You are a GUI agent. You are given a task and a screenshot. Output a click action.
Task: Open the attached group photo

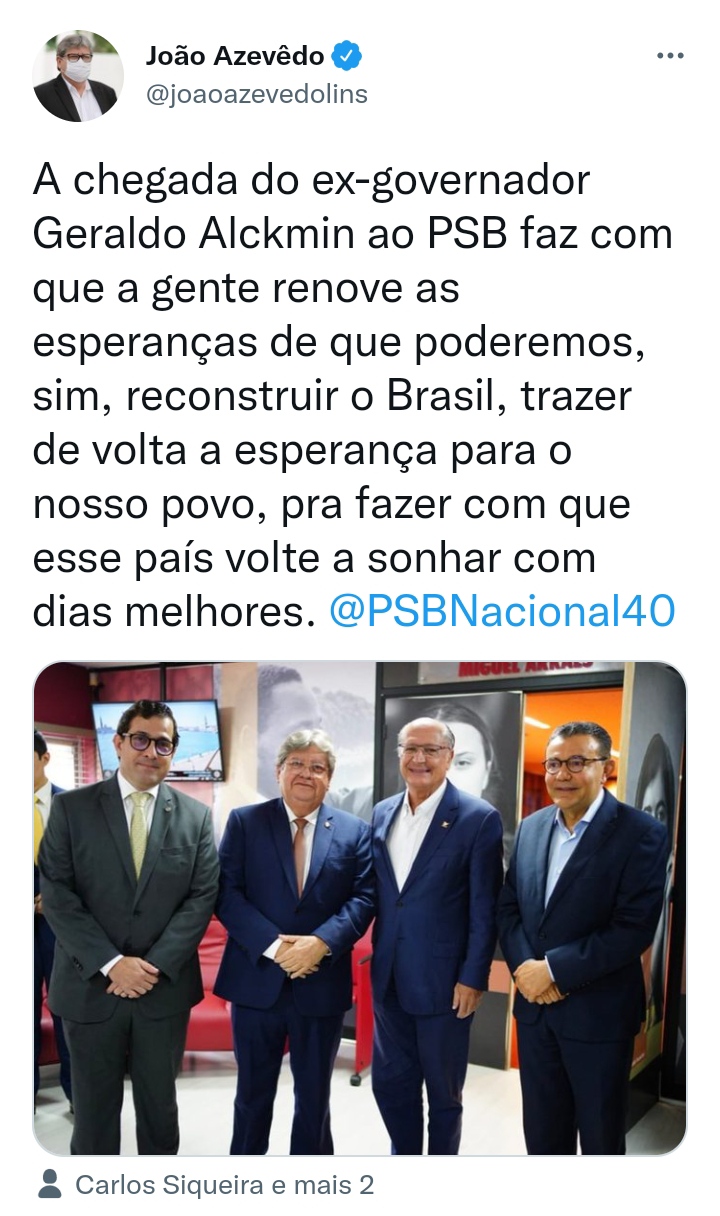coord(360,909)
